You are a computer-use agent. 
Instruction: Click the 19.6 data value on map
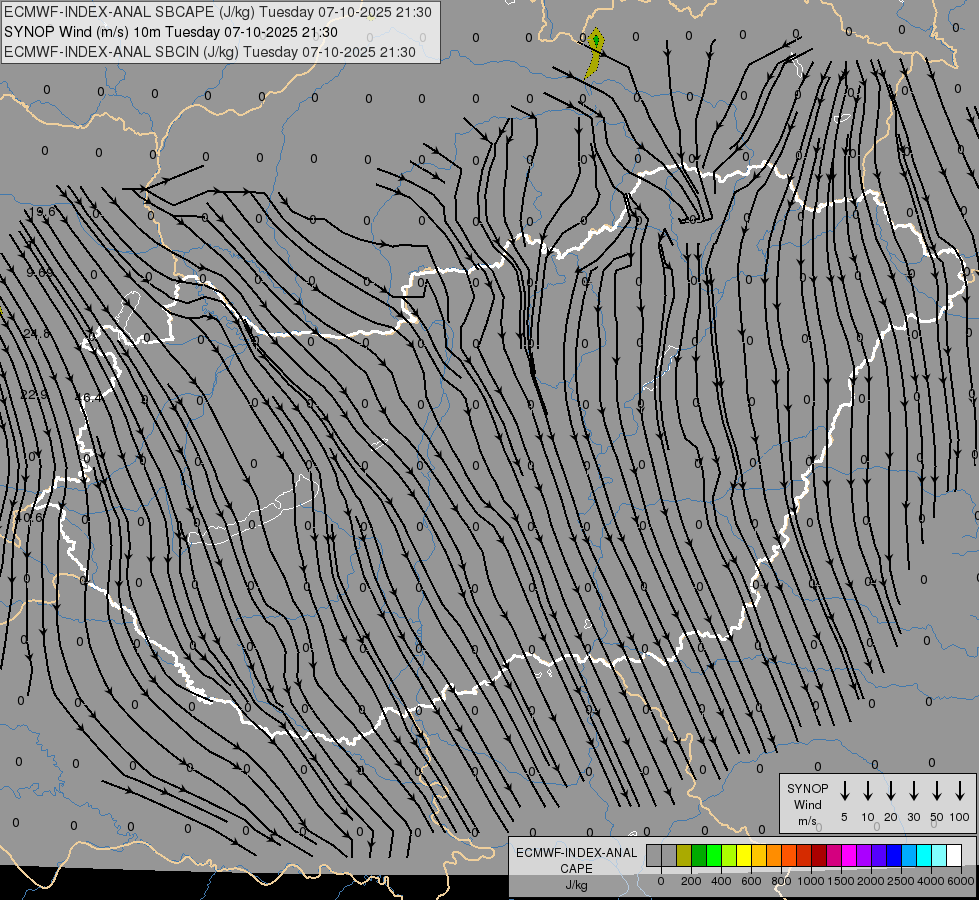click(x=42, y=212)
